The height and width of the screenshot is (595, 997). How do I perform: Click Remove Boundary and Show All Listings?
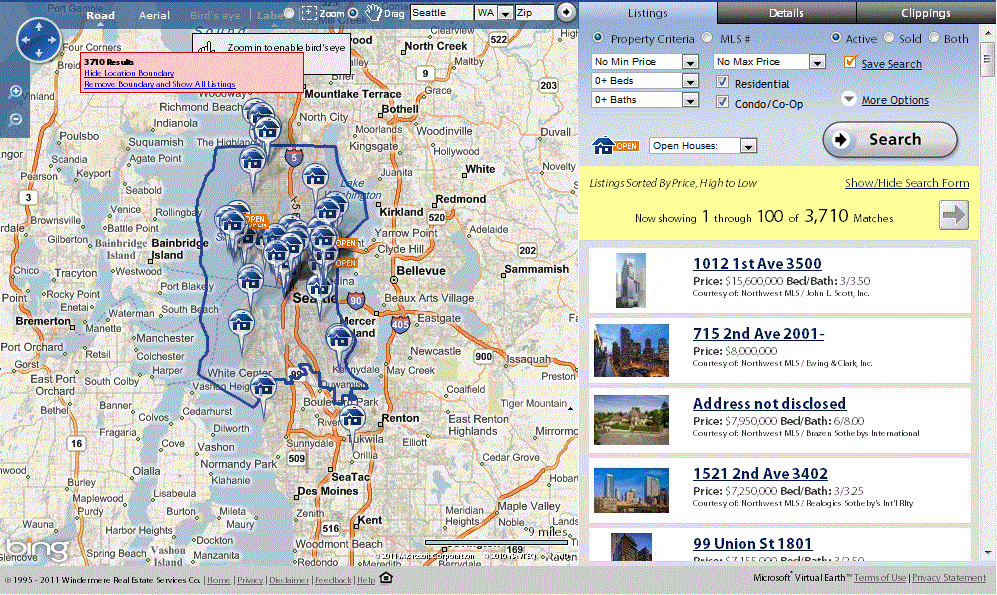click(160, 84)
